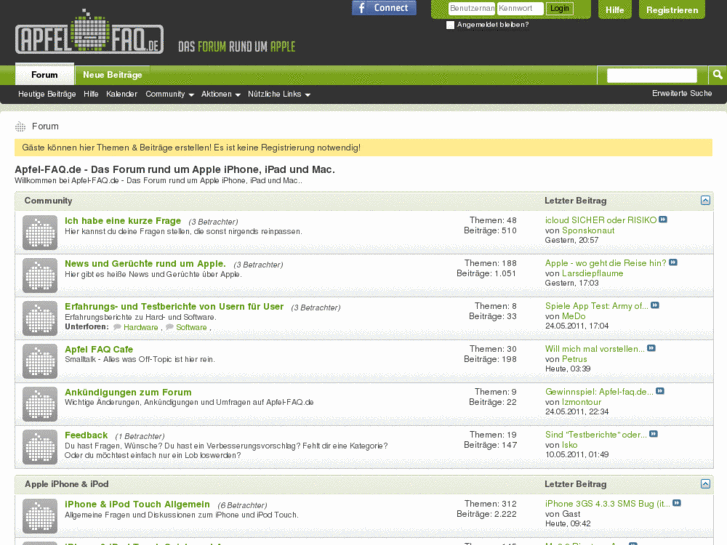The height and width of the screenshot is (545, 727).
Task: Click Hilfe in the sub navigation bar
Action: [x=91, y=94]
